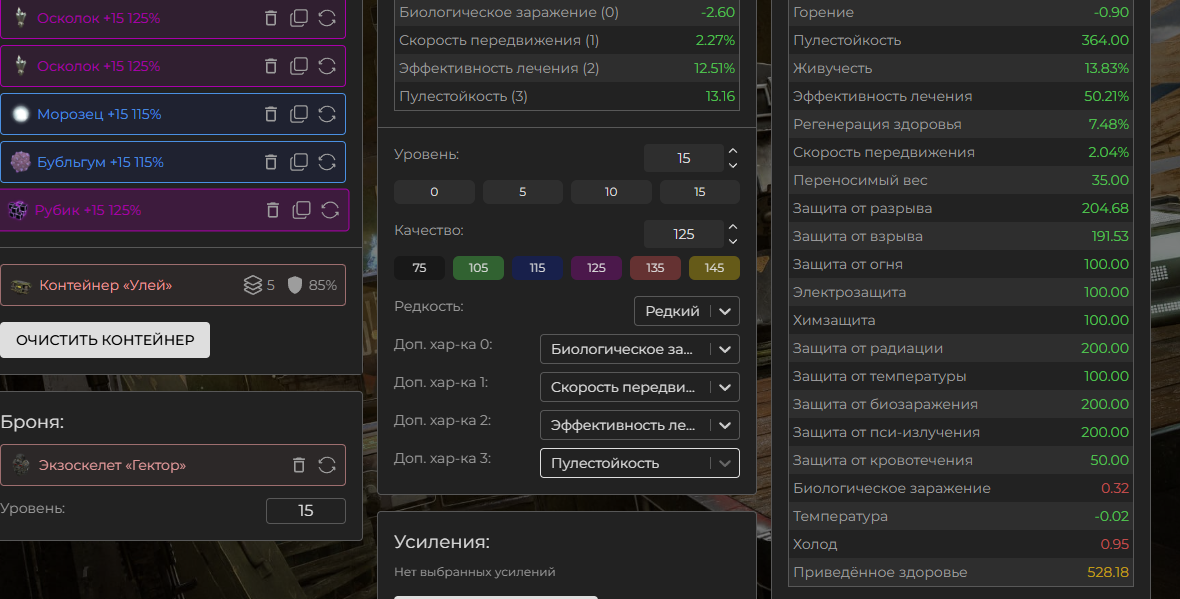The height and width of the screenshot is (599, 1180).
Task: Click the container shield protection icon
Action: [295, 285]
